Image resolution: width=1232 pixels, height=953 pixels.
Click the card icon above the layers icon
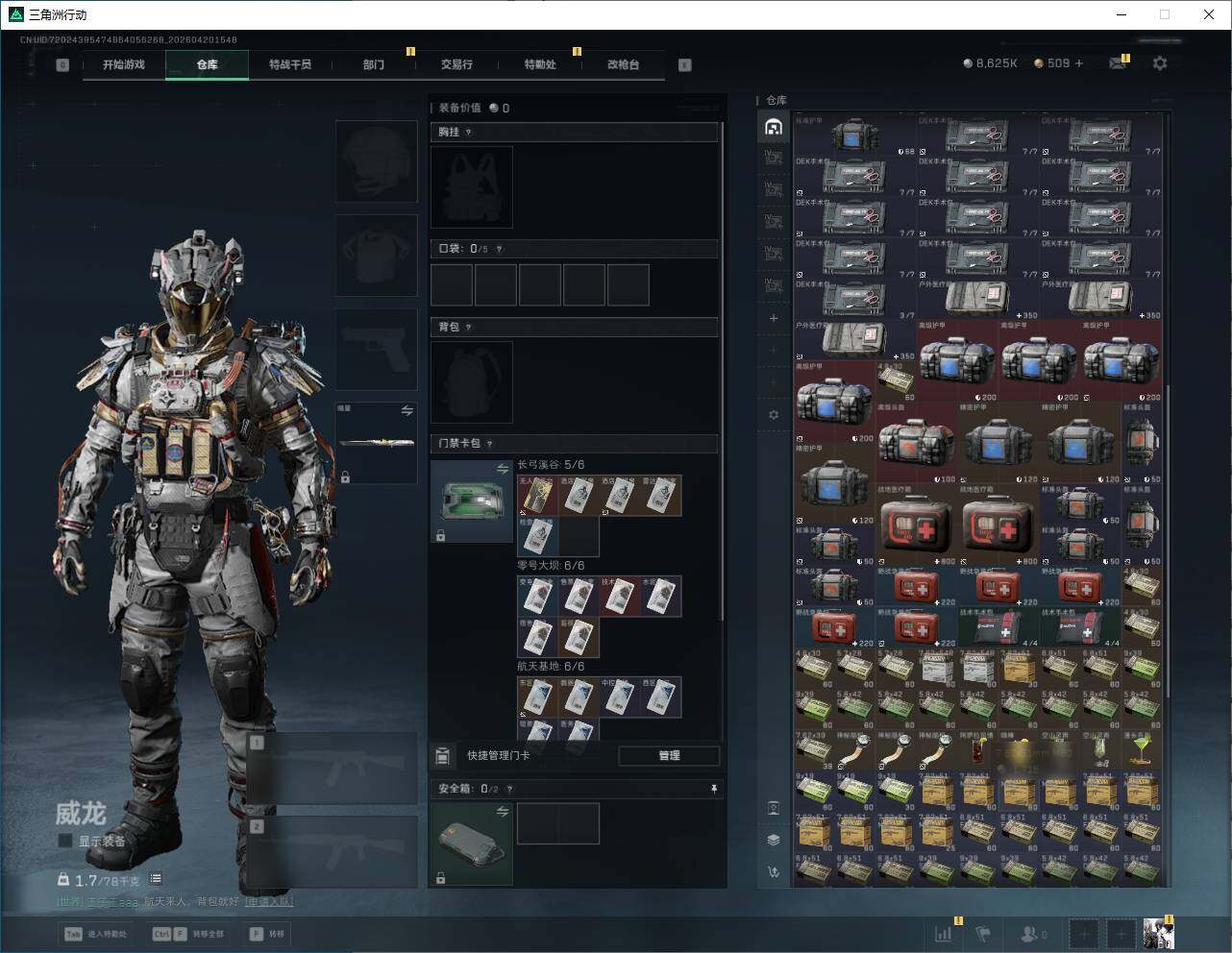(774, 808)
